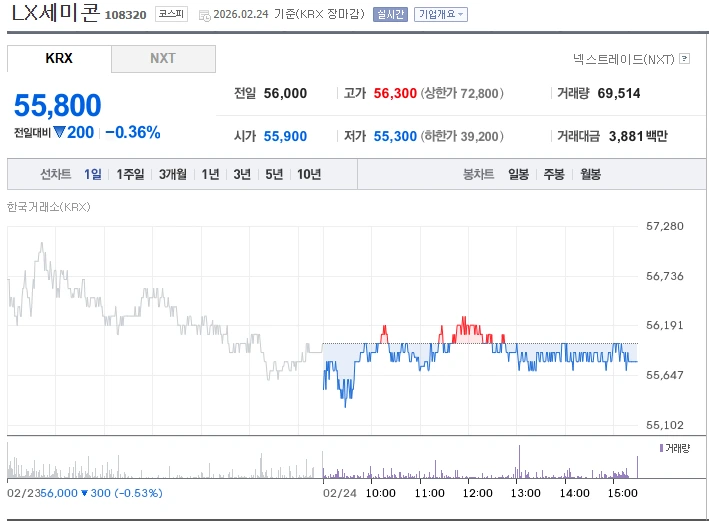
Task: Click the 57,280 price axis label
Action: tap(665, 226)
